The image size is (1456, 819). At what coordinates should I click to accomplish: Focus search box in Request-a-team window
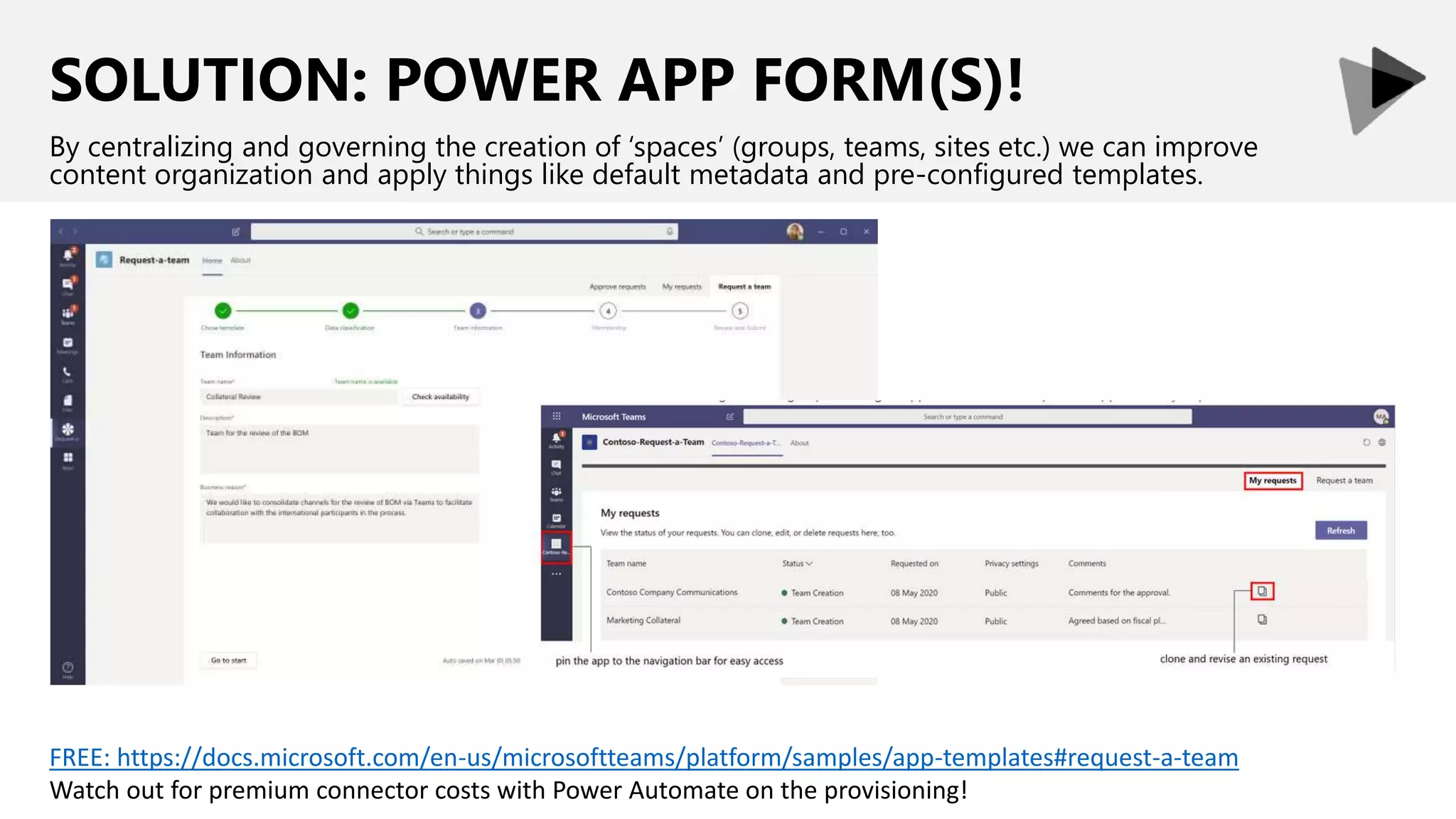(x=464, y=232)
